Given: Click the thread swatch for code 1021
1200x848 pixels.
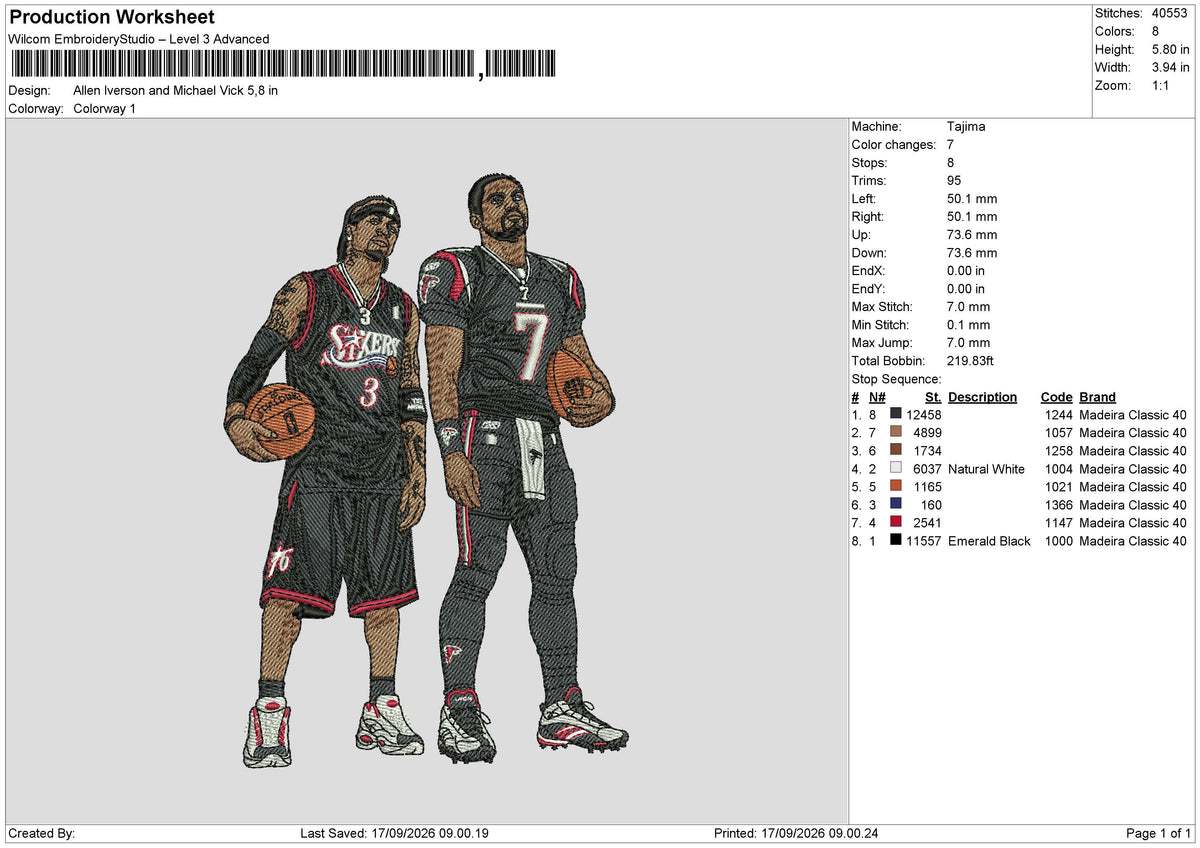Looking at the screenshot, I should coord(896,486).
